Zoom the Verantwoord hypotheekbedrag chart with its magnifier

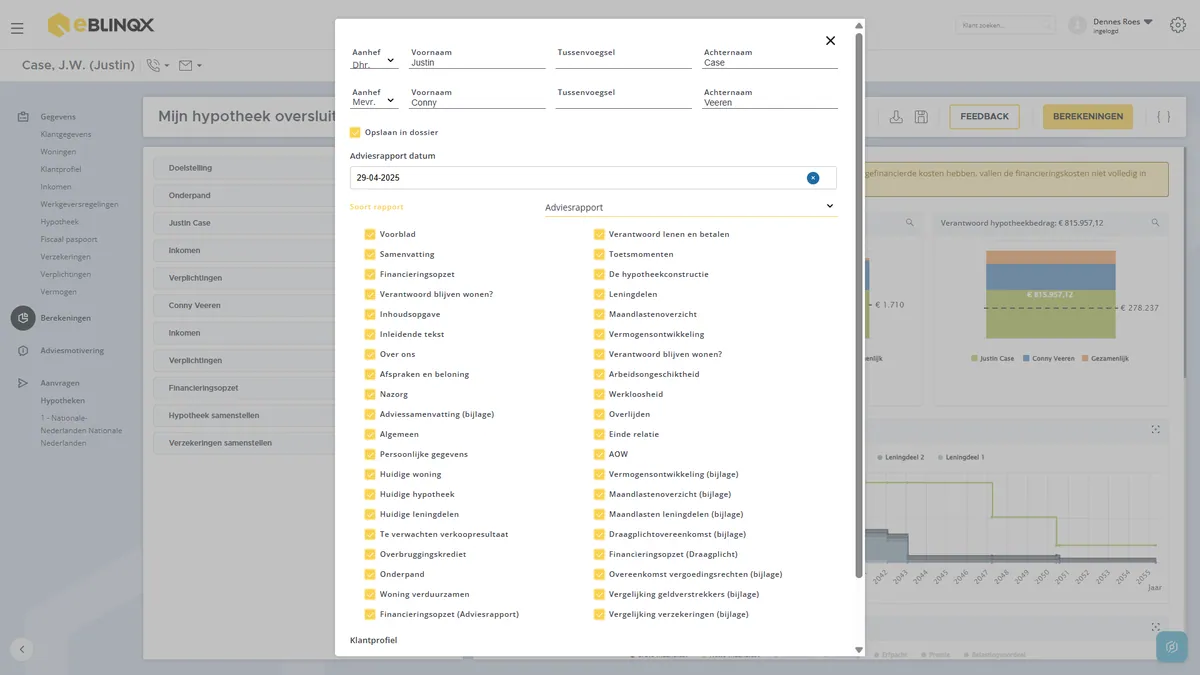coord(1155,223)
